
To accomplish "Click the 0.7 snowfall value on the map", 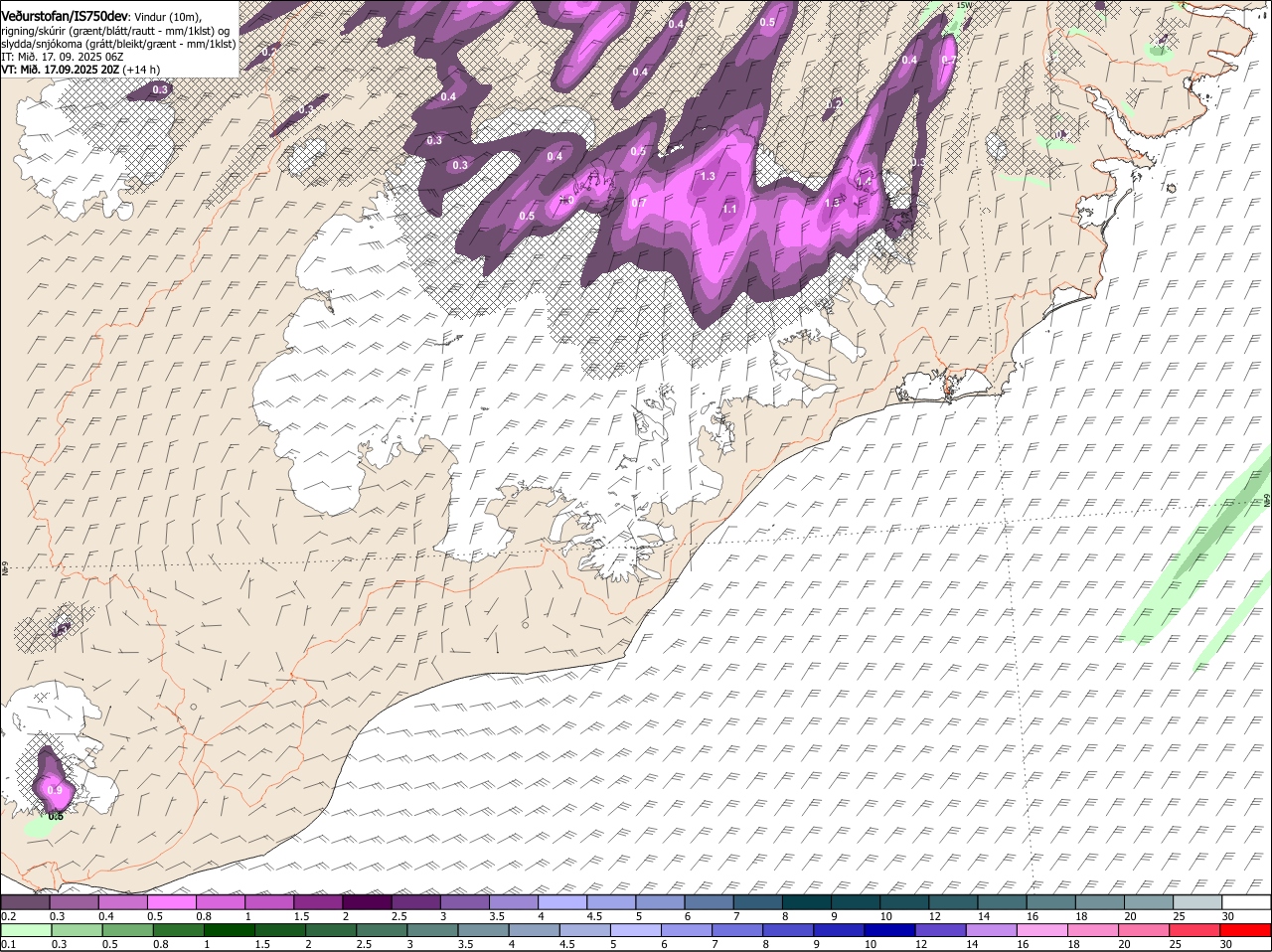I will pos(640,203).
